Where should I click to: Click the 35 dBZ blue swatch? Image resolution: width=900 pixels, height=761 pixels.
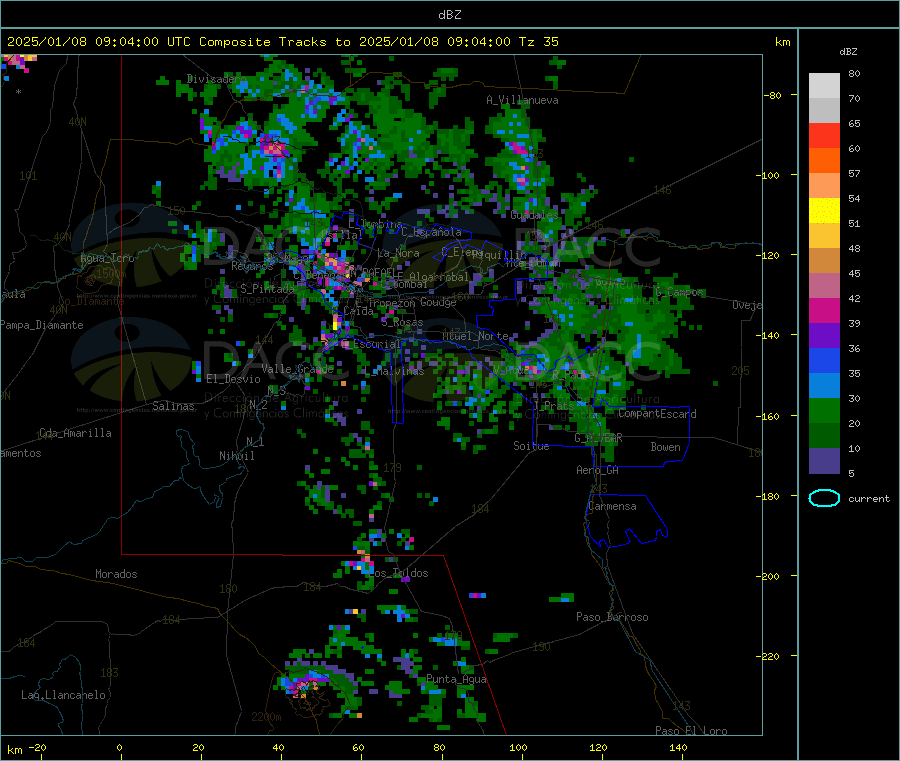click(x=824, y=360)
